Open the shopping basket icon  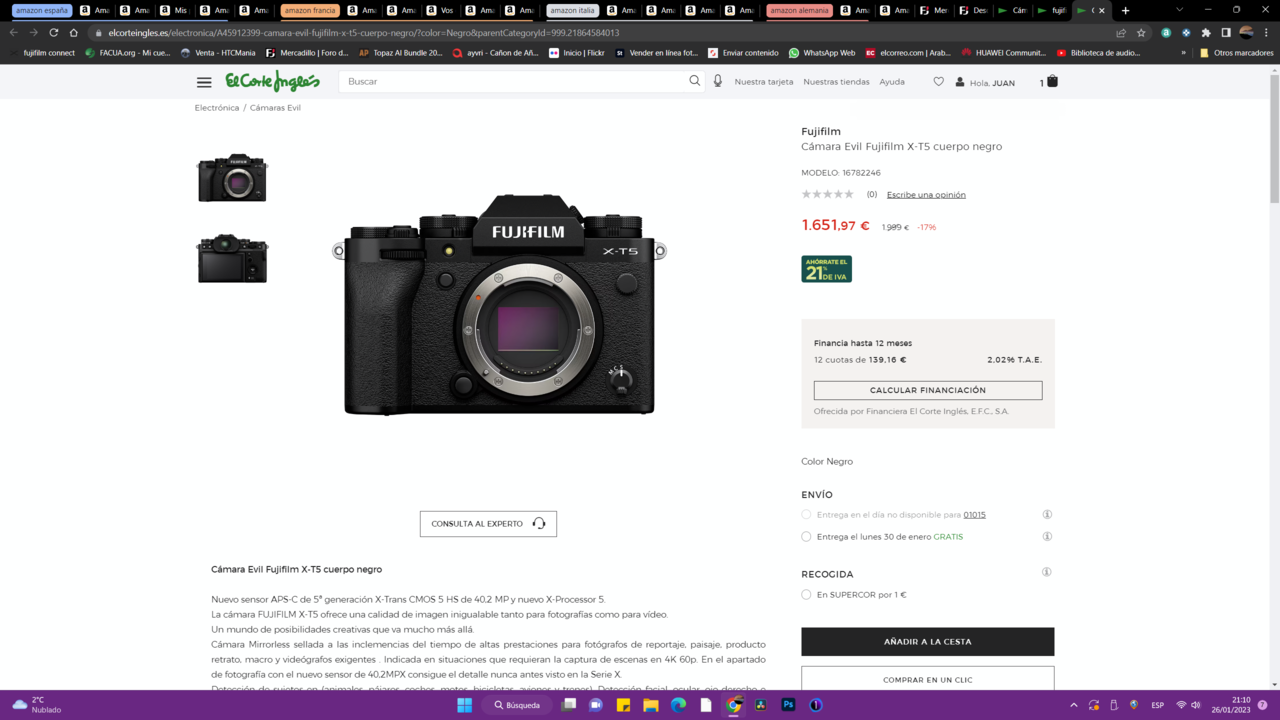tap(1052, 81)
